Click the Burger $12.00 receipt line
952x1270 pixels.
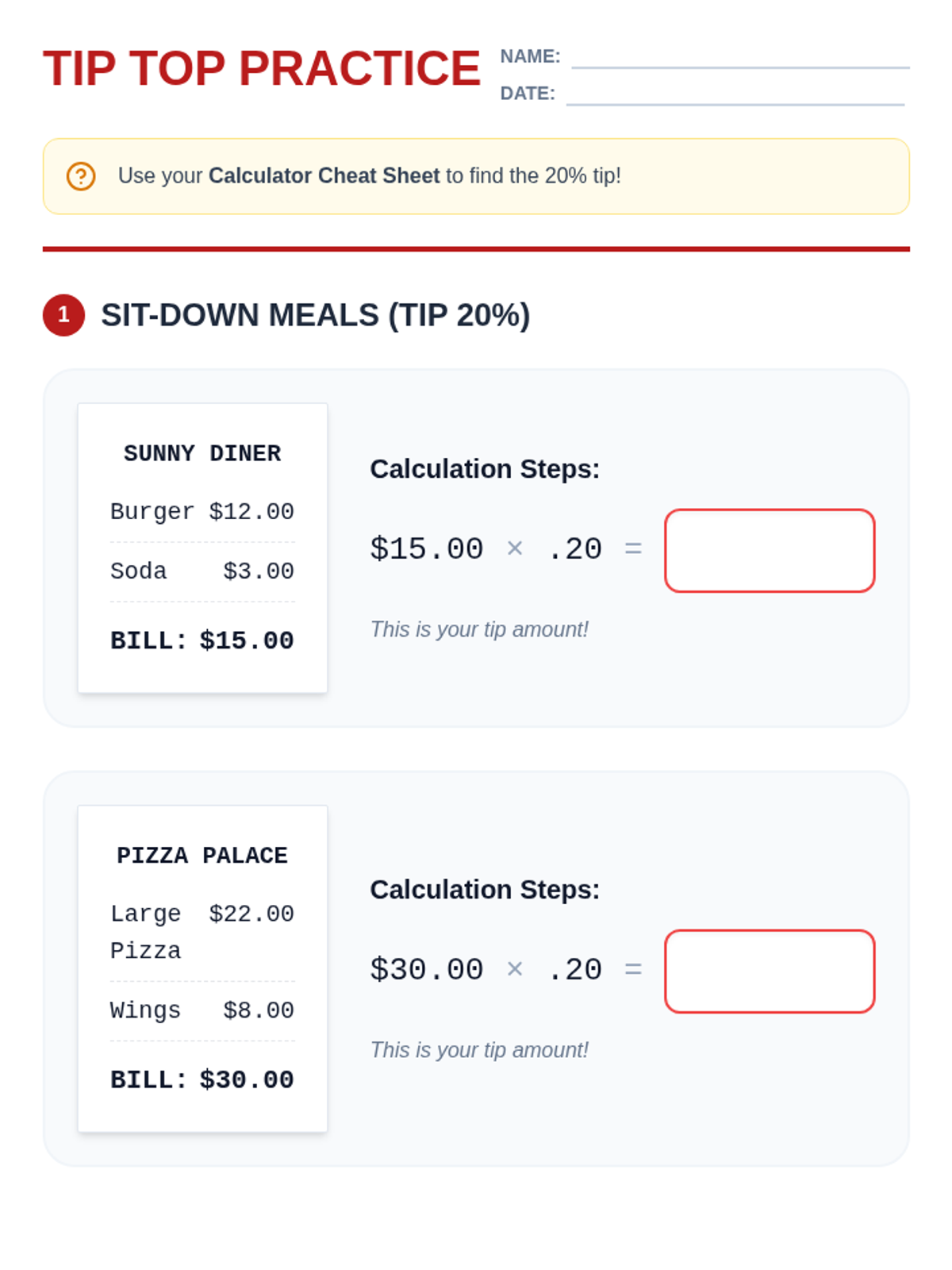(x=202, y=512)
